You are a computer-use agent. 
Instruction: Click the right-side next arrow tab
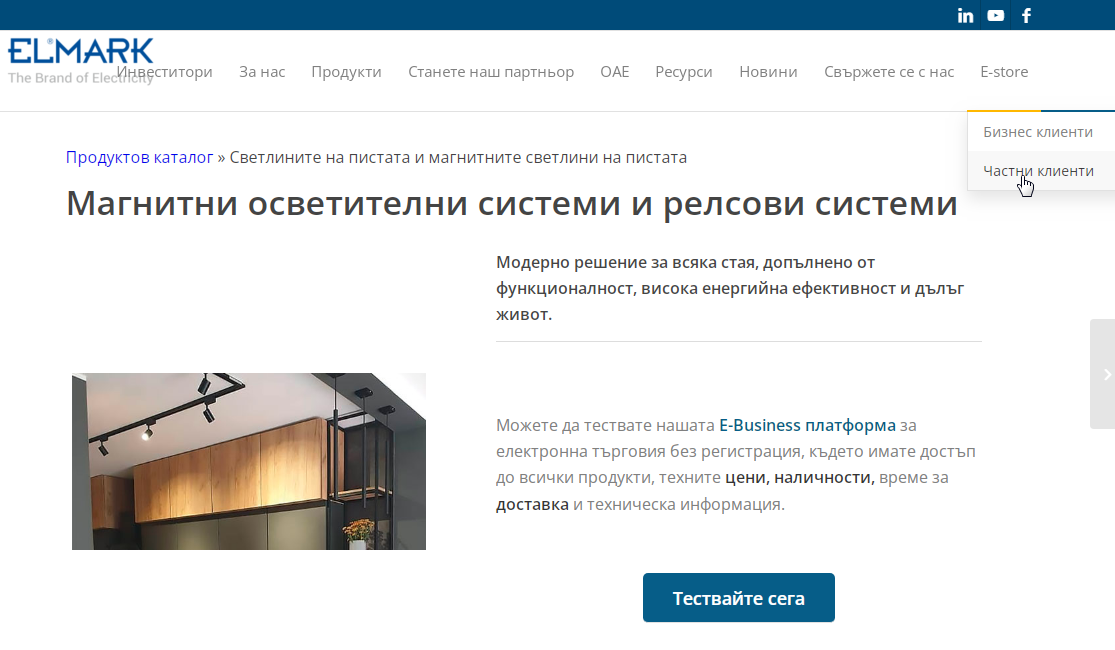point(1104,374)
